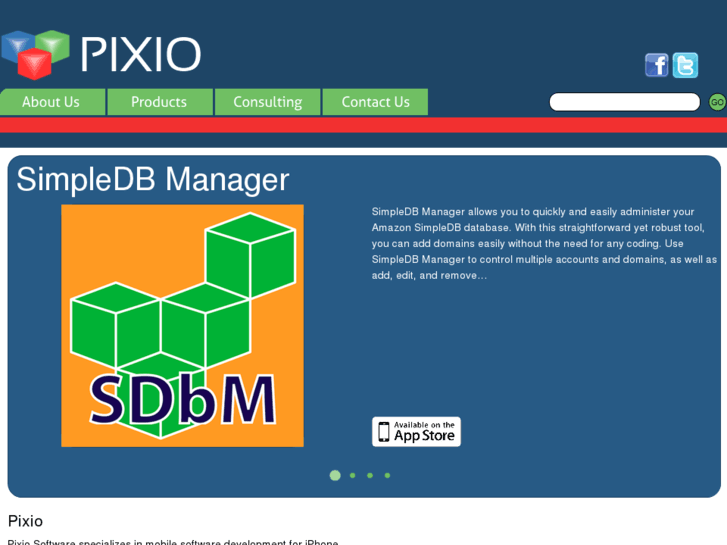This screenshot has height=545, width=727.
Task: Open the Consulting menu
Action: (268, 102)
